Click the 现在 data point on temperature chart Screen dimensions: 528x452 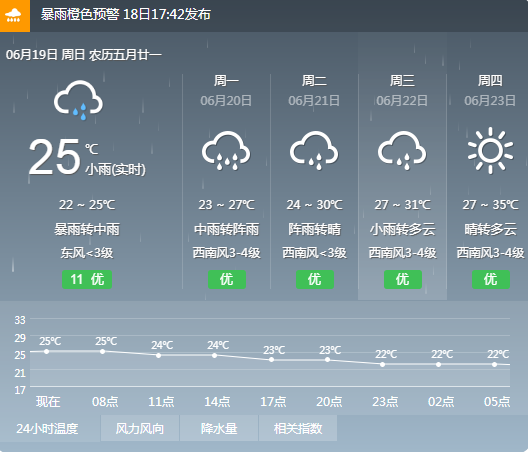46,351
